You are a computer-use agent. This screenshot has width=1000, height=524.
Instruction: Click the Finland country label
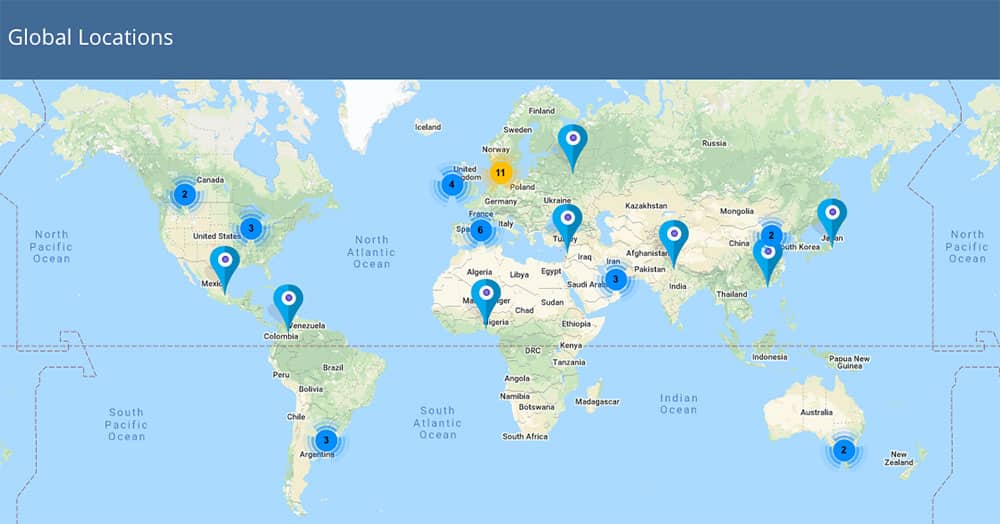coord(541,111)
